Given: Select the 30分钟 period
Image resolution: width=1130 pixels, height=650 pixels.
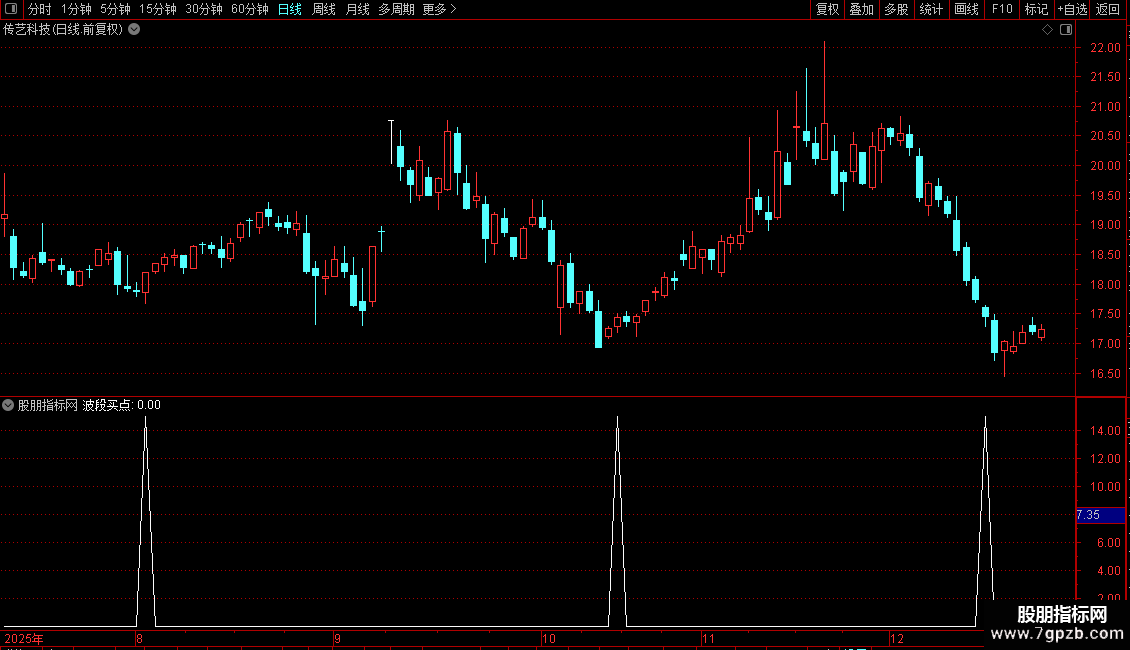Looking at the screenshot, I should pyautogui.click(x=203, y=9).
